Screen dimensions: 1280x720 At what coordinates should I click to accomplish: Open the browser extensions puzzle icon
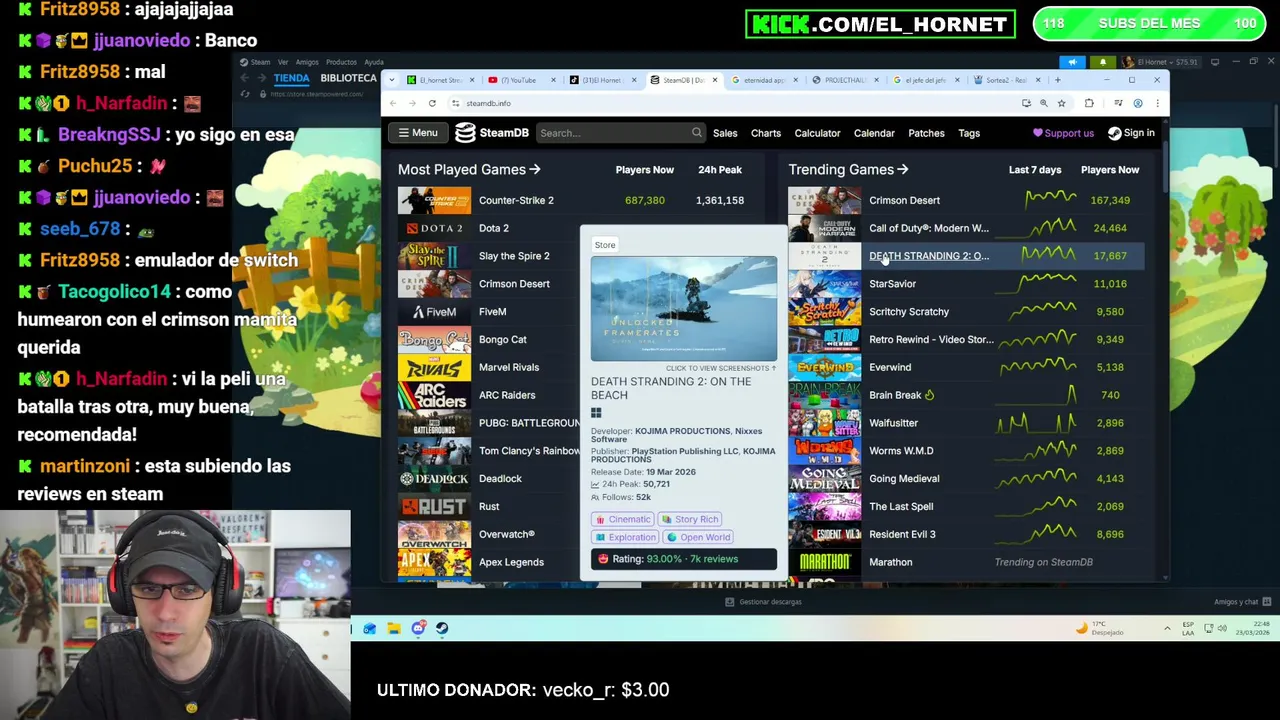(x=1089, y=103)
